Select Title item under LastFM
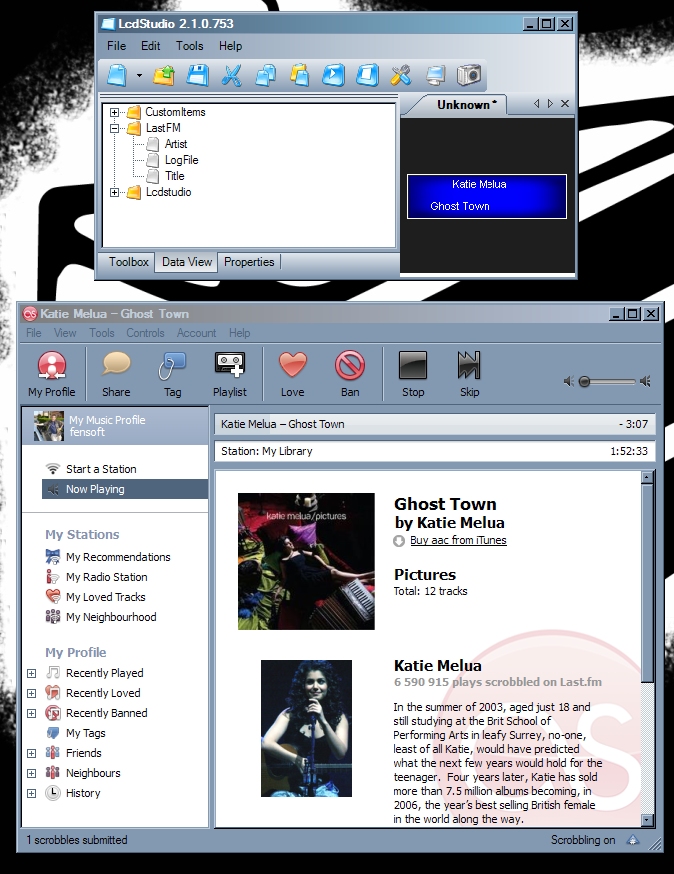This screenshot has height=874, width=674. (174, 176)
